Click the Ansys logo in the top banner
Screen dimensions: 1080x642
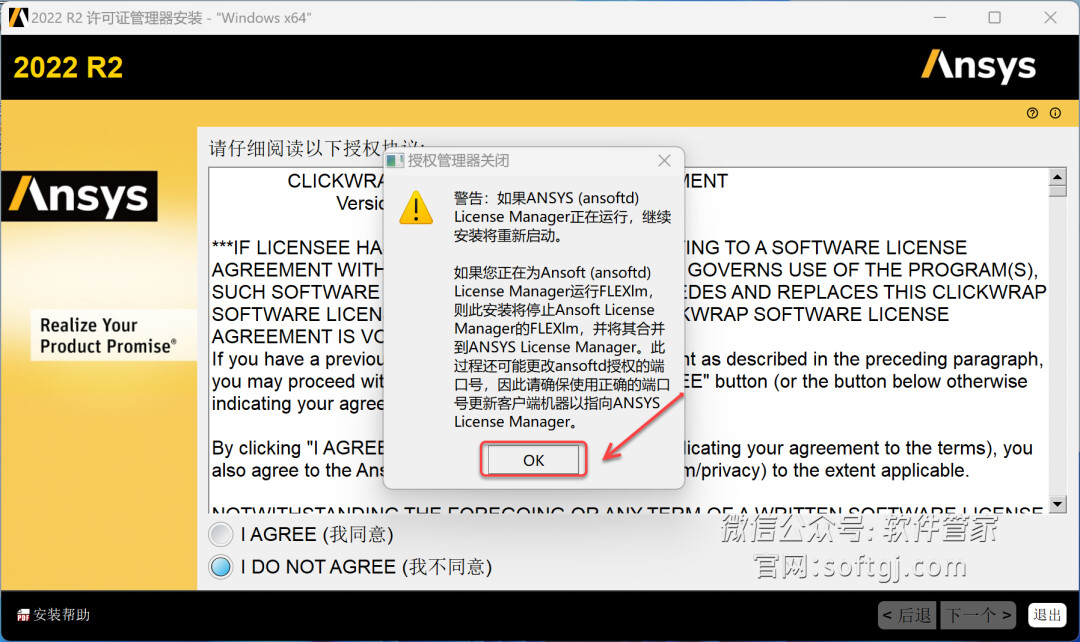click(x=978, y=67)
